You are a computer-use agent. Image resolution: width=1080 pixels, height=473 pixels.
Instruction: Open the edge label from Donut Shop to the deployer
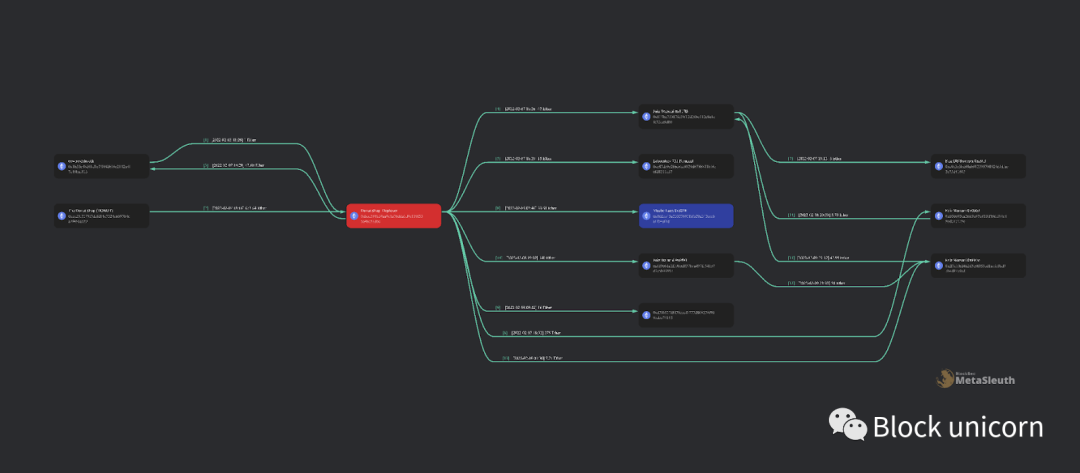coord(235,207)
